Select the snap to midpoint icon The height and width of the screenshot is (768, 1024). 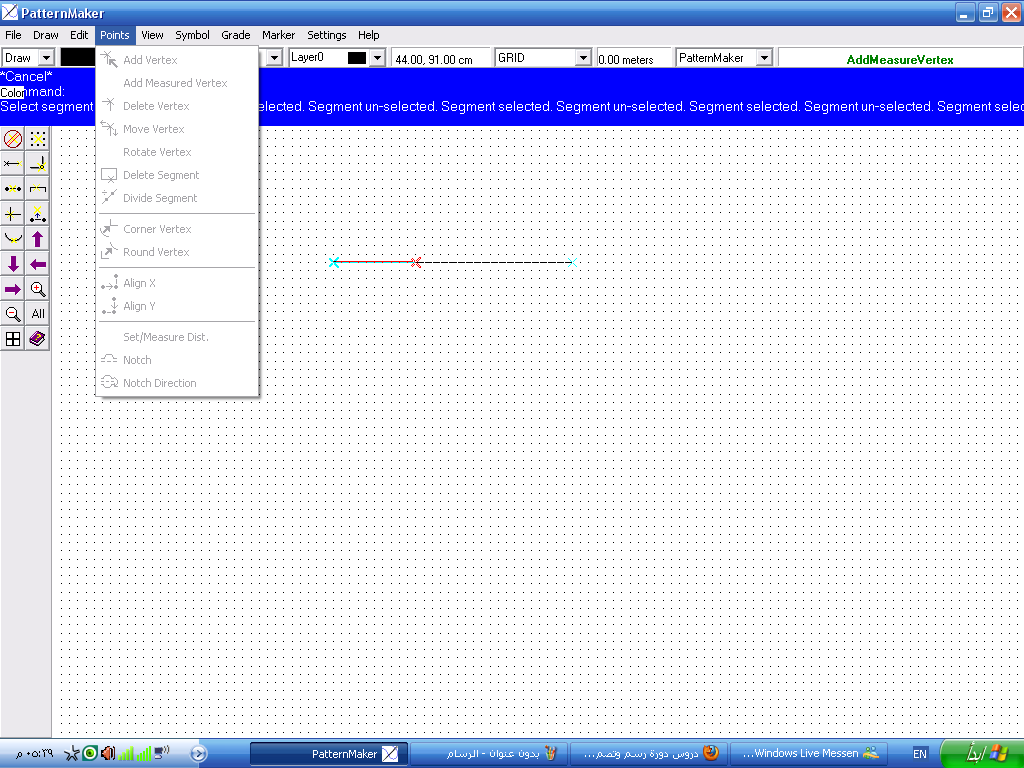coord(13,189)
